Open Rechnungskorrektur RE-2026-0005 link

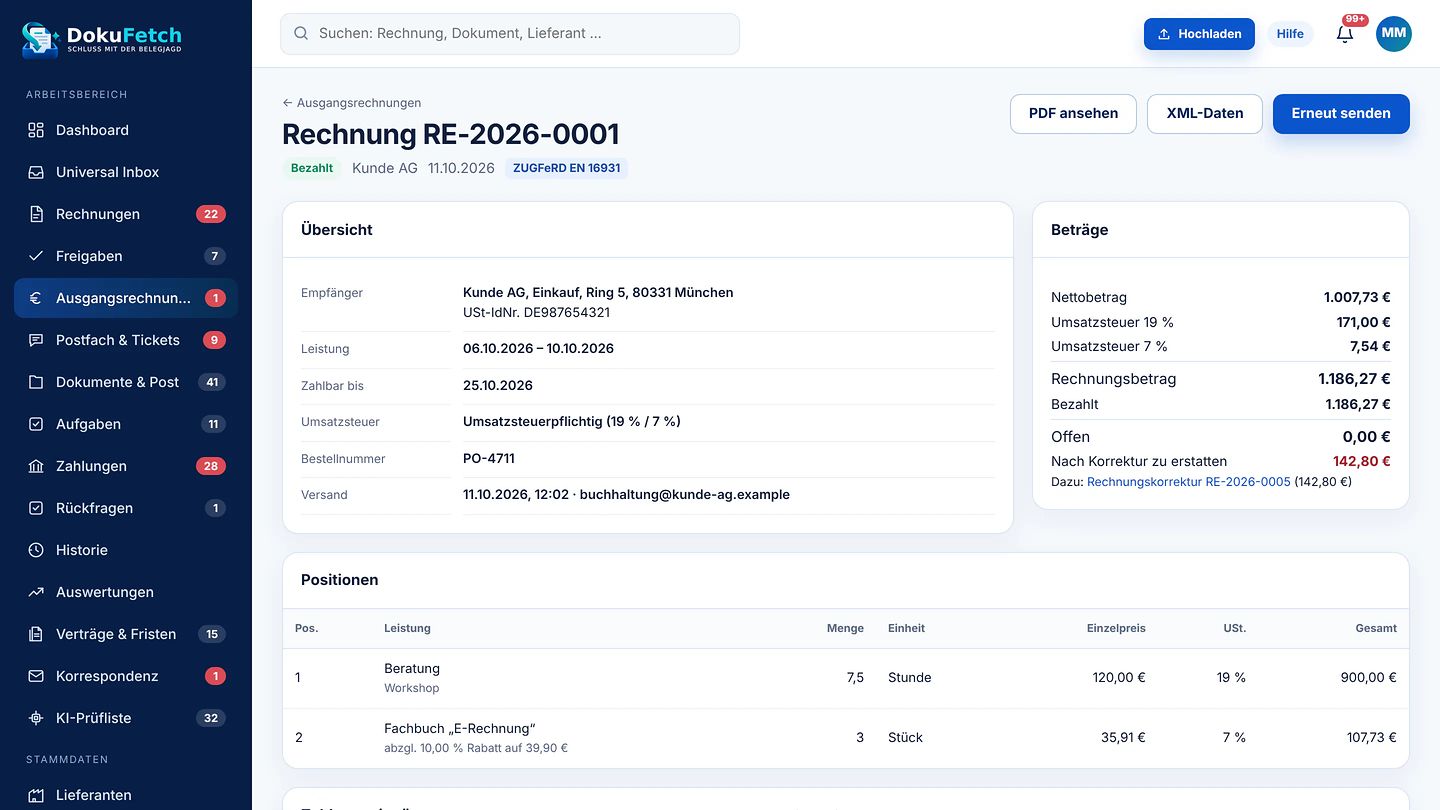[1188, 481]
